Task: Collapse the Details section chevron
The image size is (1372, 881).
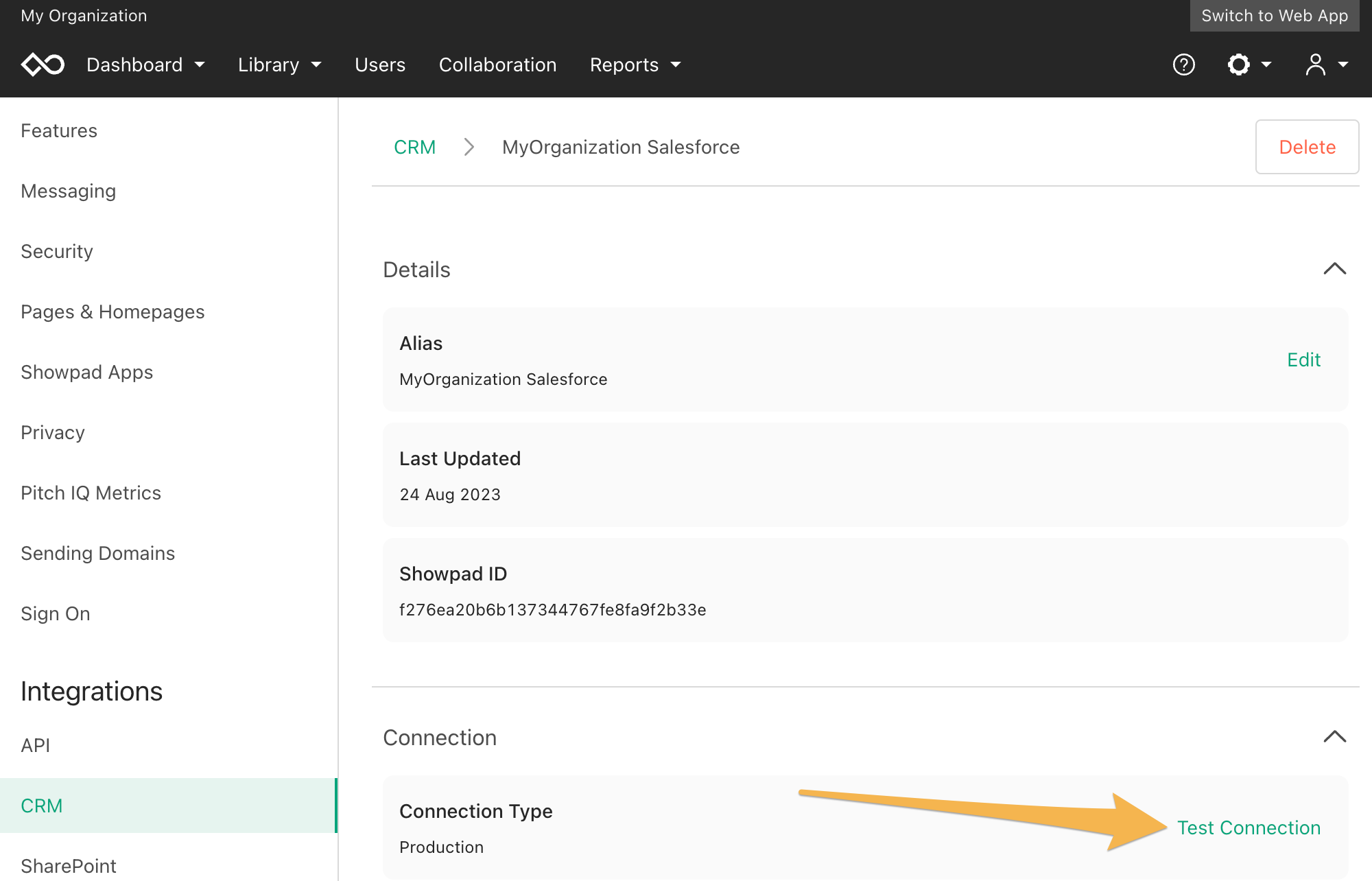Action: [1335, 269]
